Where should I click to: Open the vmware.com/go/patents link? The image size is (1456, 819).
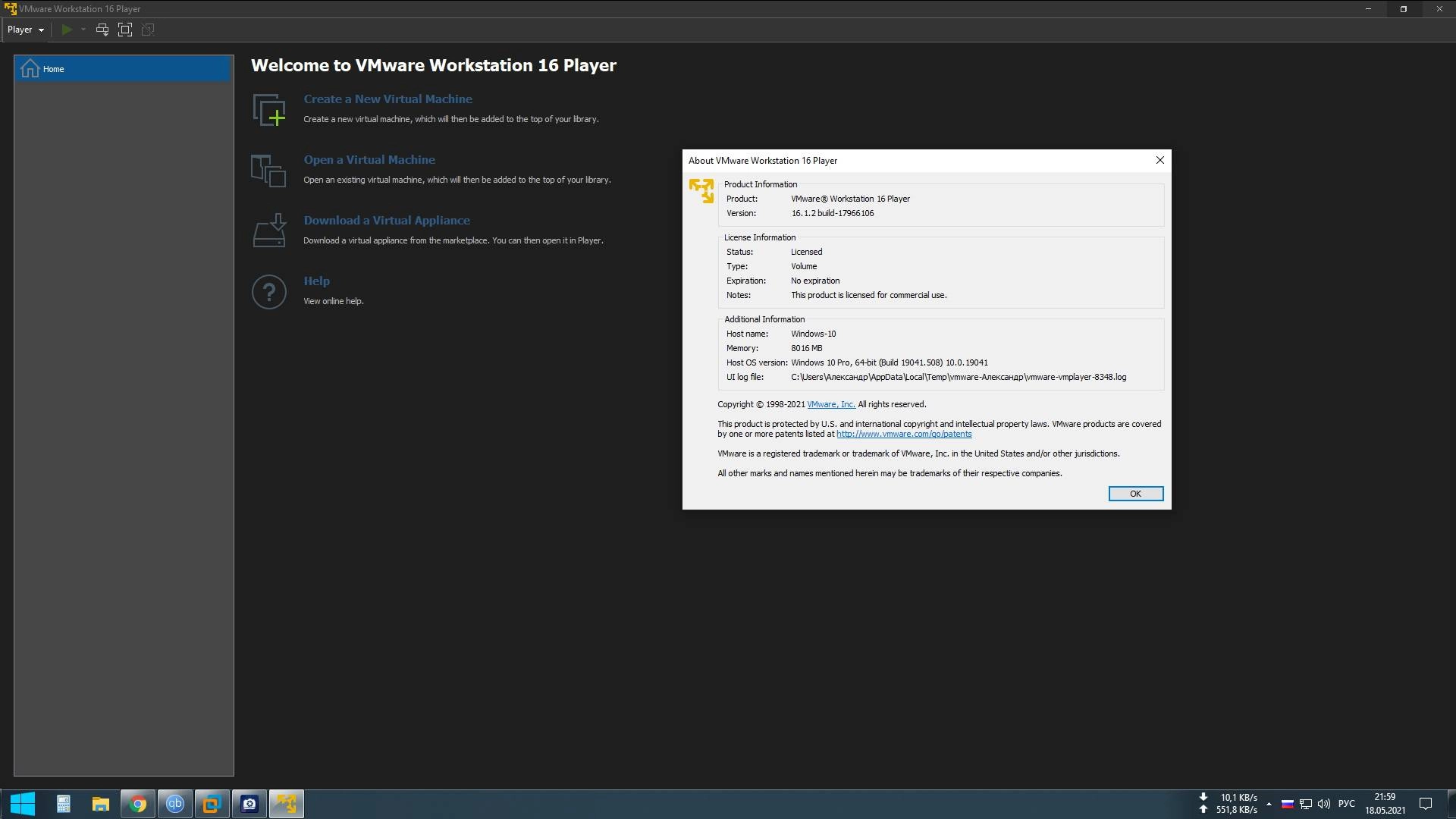point(904,434)
